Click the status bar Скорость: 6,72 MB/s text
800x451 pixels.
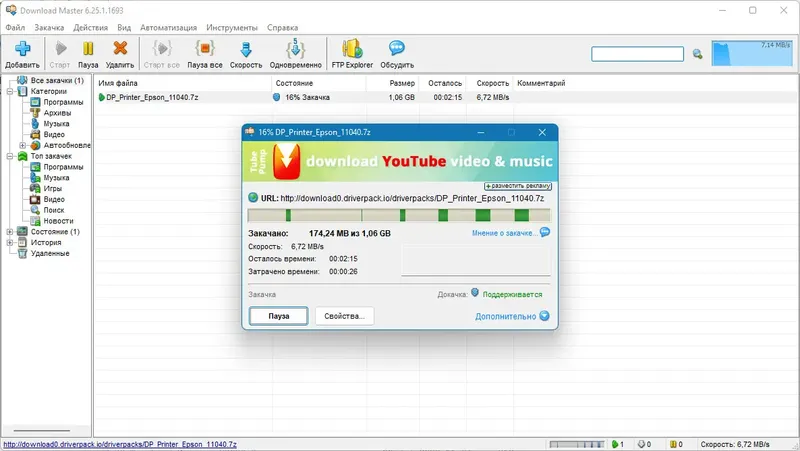[735, 444]
